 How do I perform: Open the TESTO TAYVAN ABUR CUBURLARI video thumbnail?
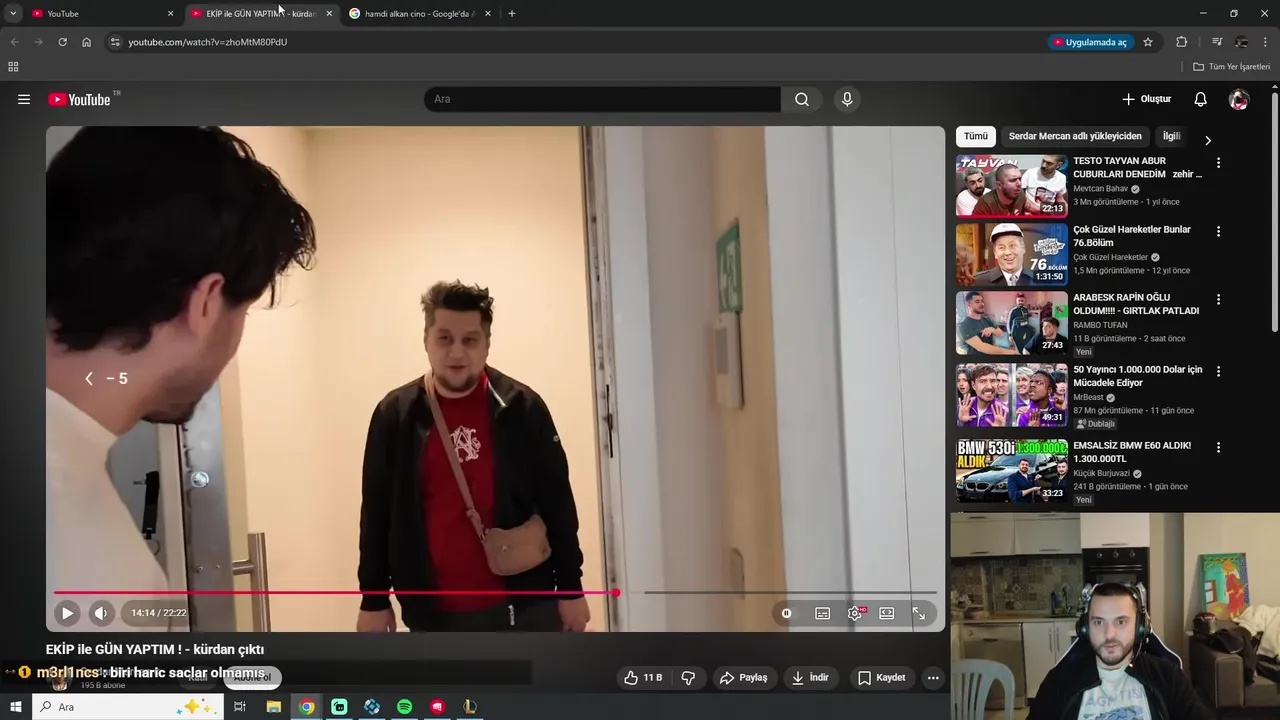click(x=1011, y=186)
